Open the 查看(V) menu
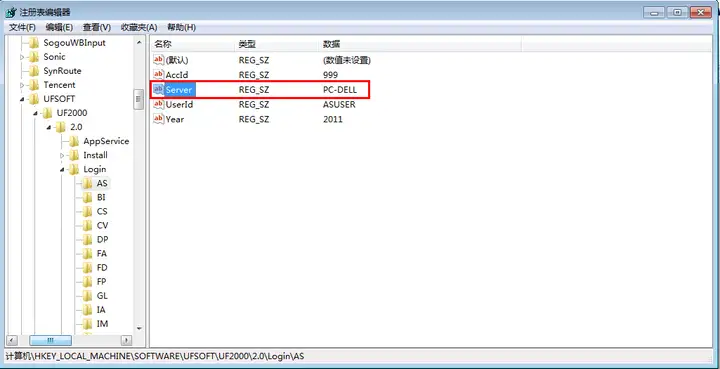Viewport: 720px width, 369px height. (x=96, y=28)
